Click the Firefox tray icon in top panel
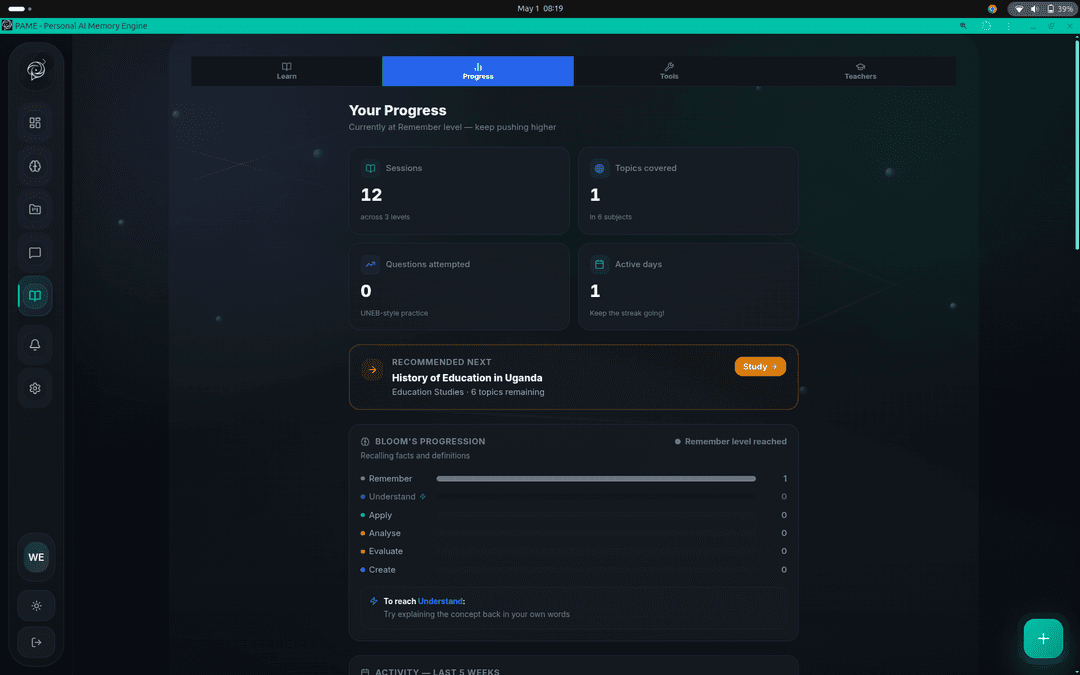The image size is (1080, 675). pyautogui.click(x=993, y=9)
